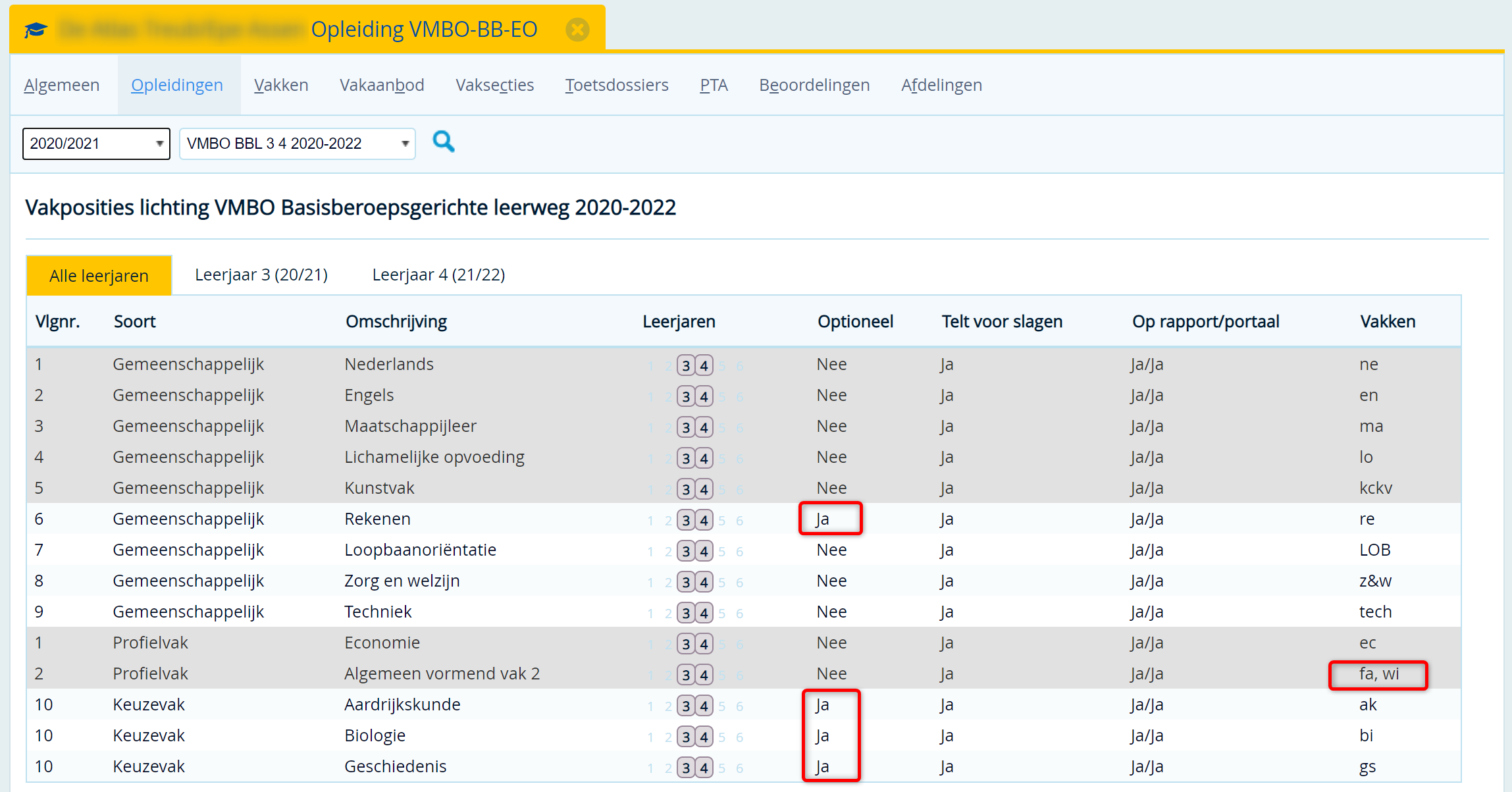
Task: Select the Loopbaanoriëntatie row
Action: [744, 550]
